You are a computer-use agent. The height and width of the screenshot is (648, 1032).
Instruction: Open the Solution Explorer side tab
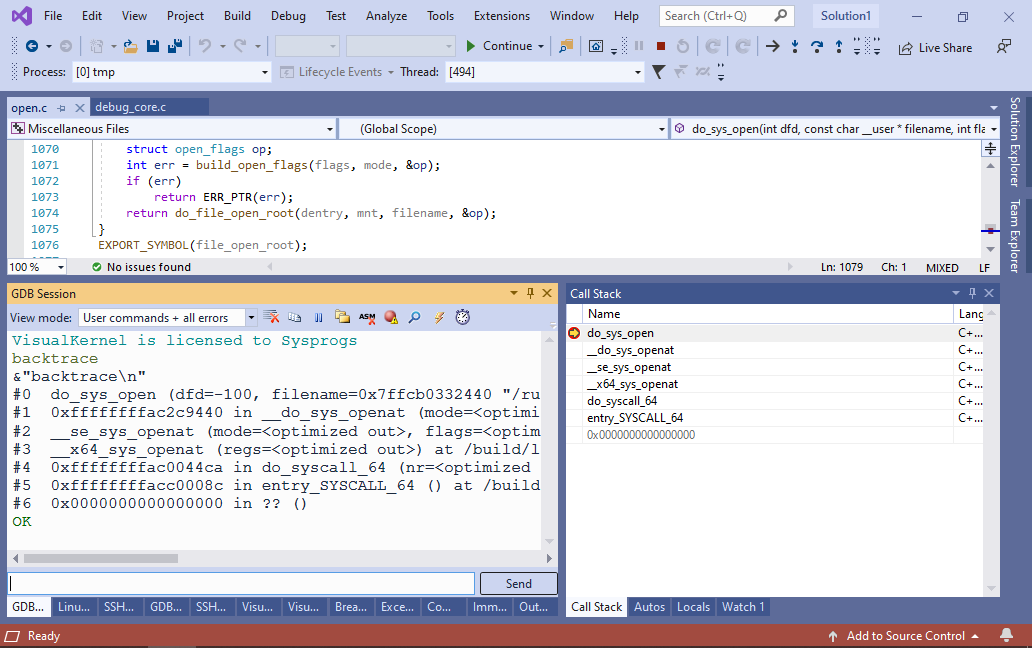(x=1015, y=141)
